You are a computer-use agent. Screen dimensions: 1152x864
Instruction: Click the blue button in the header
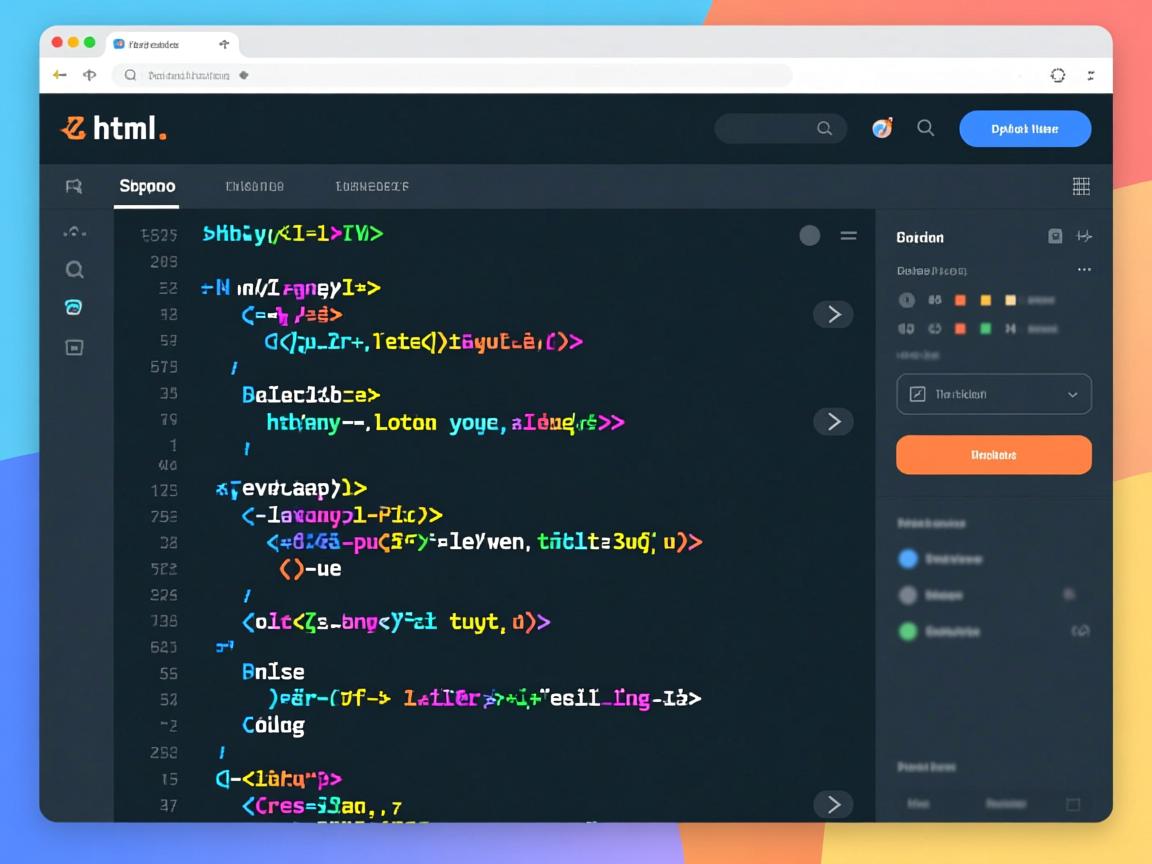point(1024,129)
